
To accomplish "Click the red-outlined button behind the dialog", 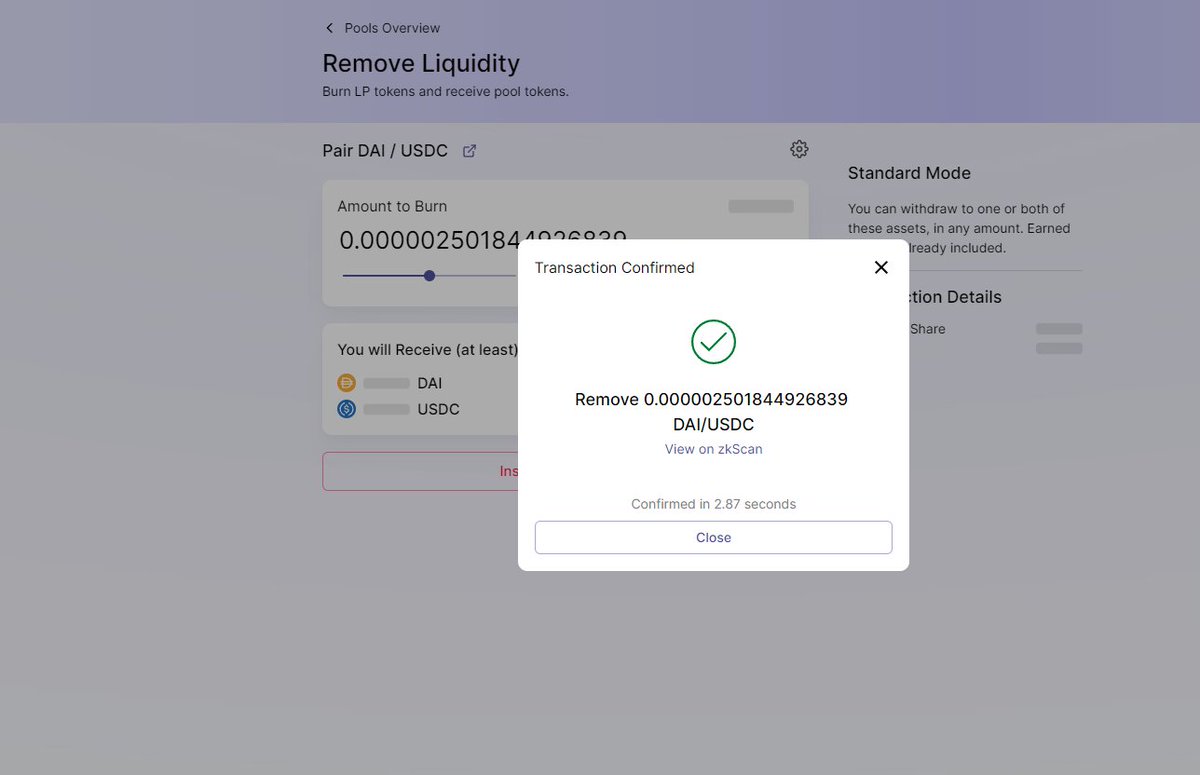I will tap(420, 471).
